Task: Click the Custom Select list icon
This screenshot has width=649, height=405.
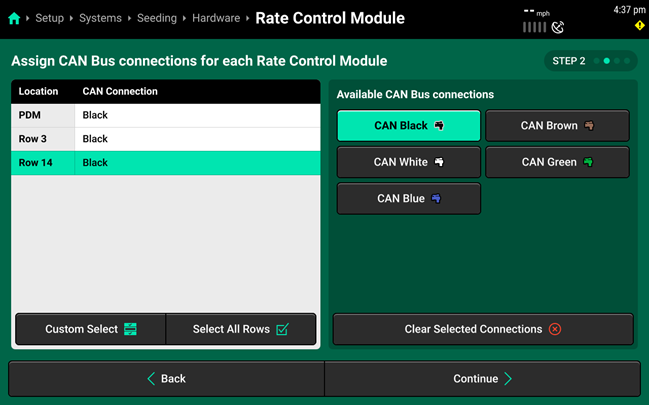Action: coord(130,329)
